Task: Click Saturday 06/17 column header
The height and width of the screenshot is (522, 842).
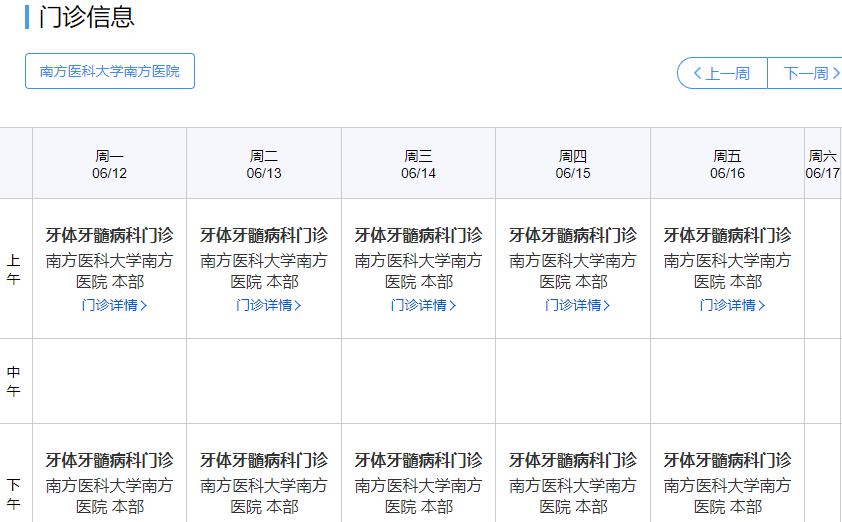Action: 822,164
